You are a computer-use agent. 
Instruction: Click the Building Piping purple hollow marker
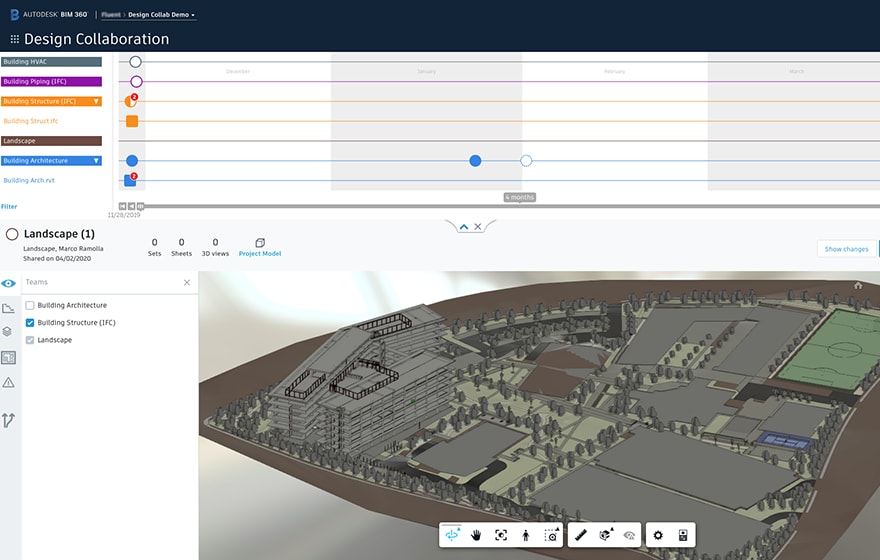[136, 82]
